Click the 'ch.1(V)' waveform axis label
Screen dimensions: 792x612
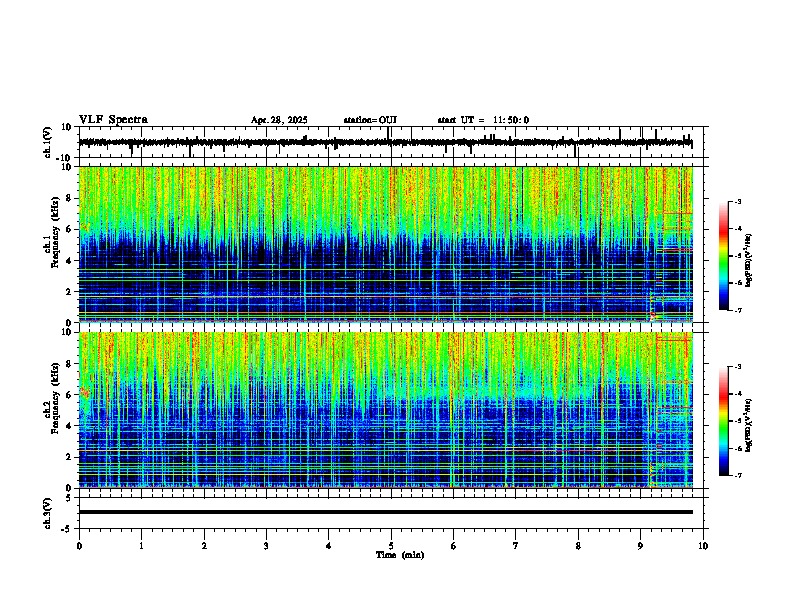[x=48, y=142]
